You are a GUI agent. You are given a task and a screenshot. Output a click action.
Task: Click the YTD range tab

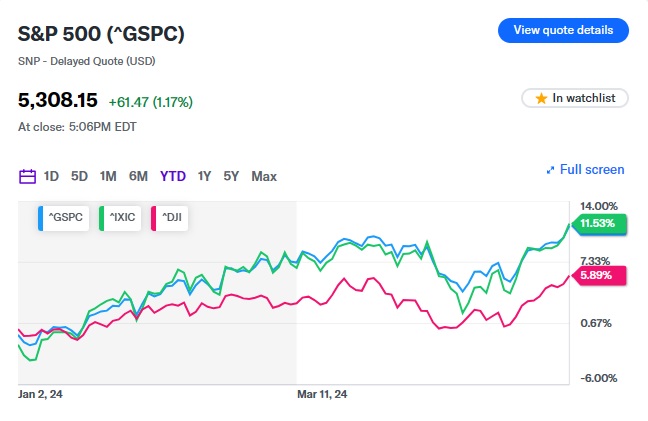tap(173, 176)
